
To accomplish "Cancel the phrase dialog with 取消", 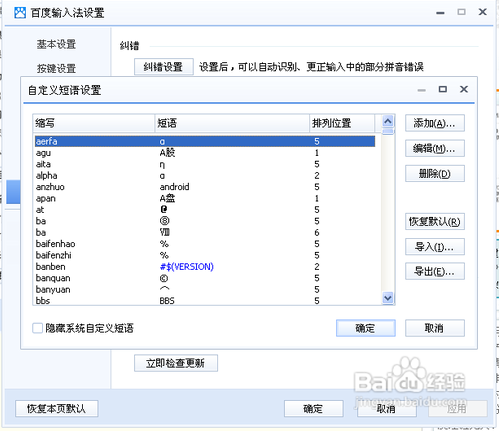I will (435, 328).
